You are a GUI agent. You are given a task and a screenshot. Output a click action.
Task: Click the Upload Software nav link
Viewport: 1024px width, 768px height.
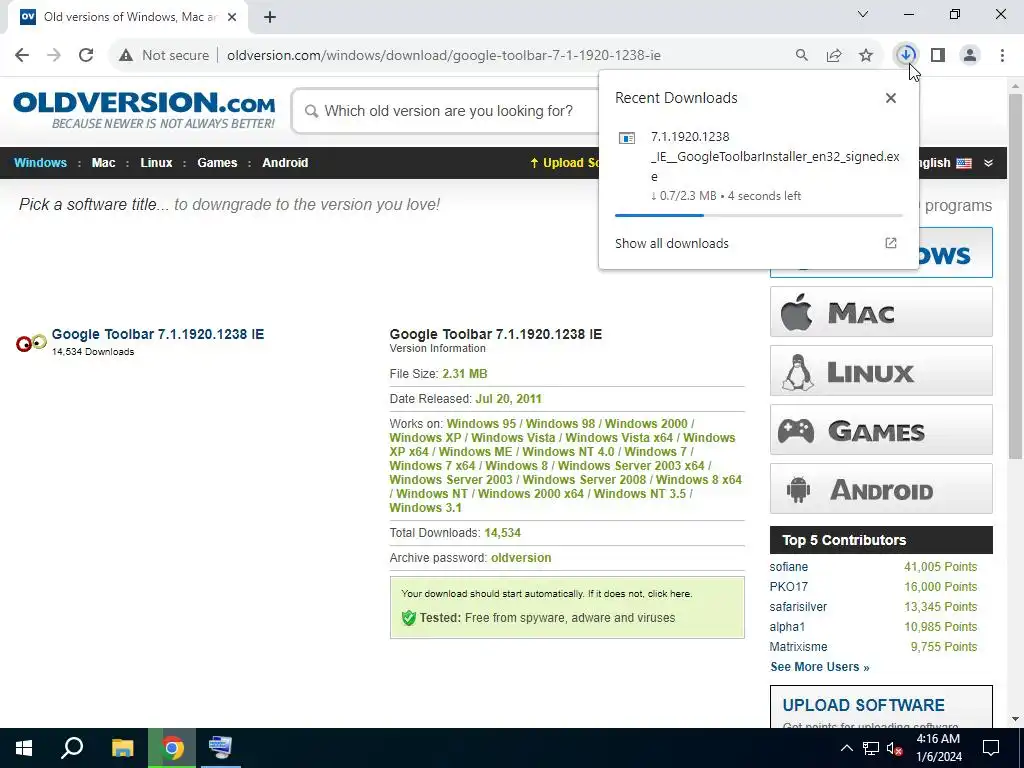[564, 163]
